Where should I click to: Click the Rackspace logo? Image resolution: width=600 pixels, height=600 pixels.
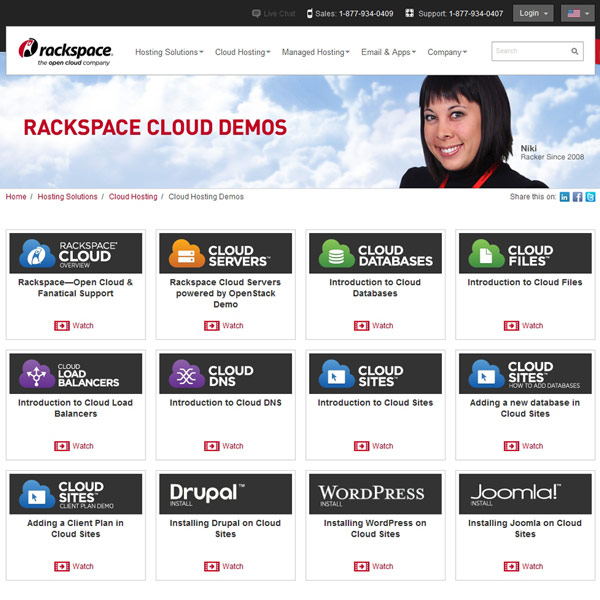[65, 52]
